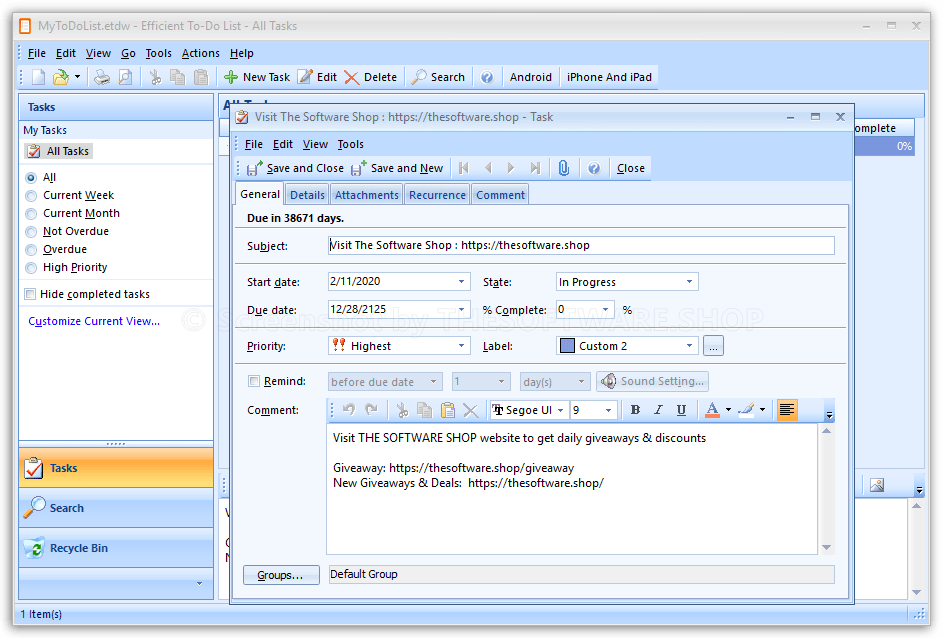
Task: Apply Bold in the comment editor
Action: pos(635,410)
